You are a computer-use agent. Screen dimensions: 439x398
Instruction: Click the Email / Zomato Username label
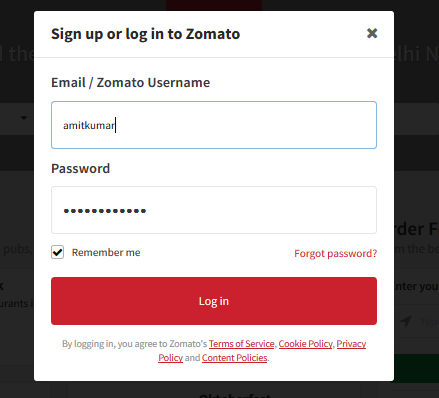[x=130, y=82]
